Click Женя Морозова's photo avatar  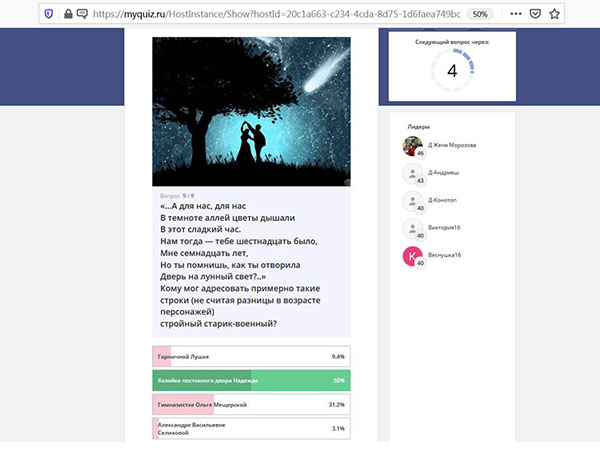(x=412, y=147)
